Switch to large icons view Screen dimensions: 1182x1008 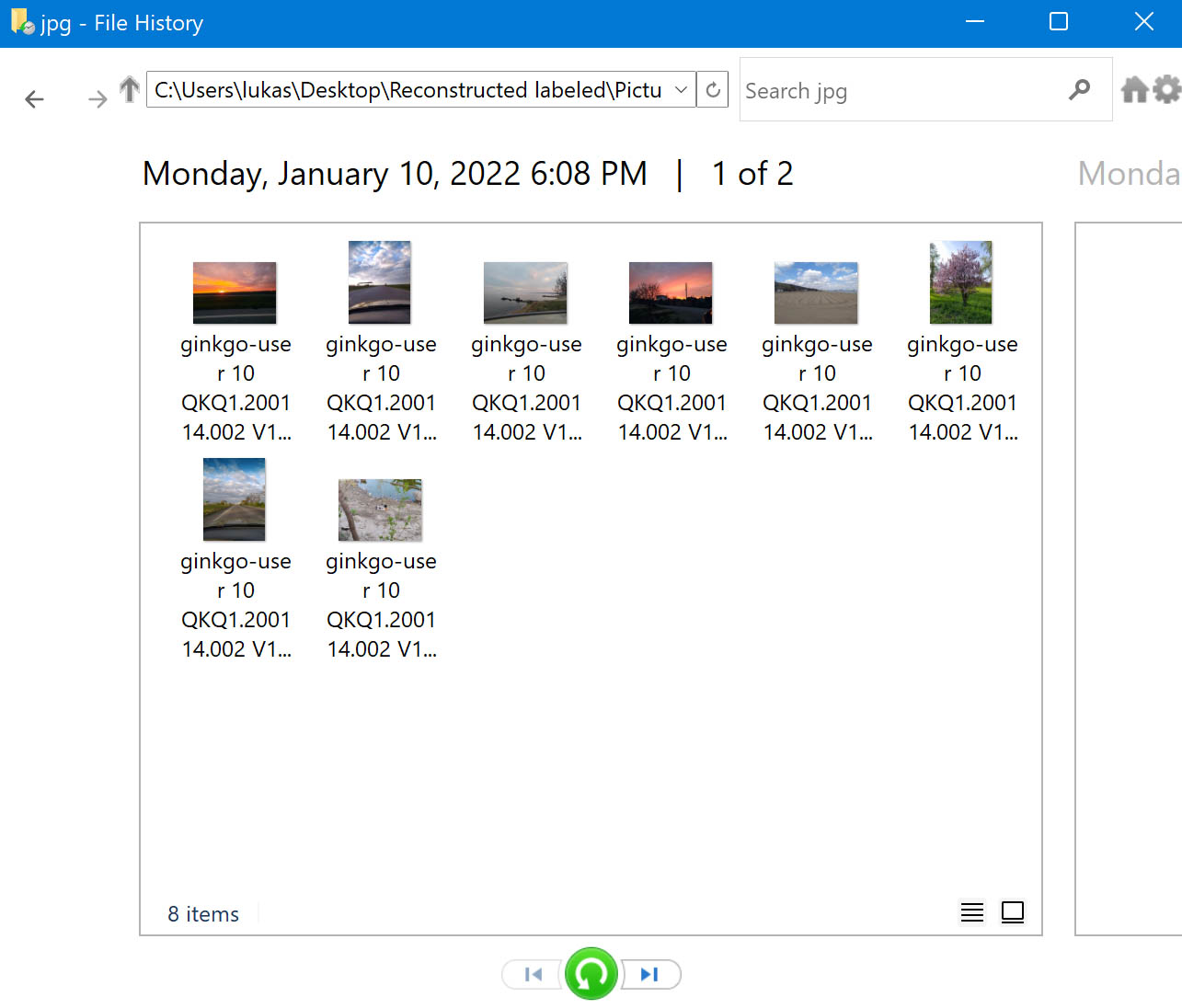[1012, 911]
